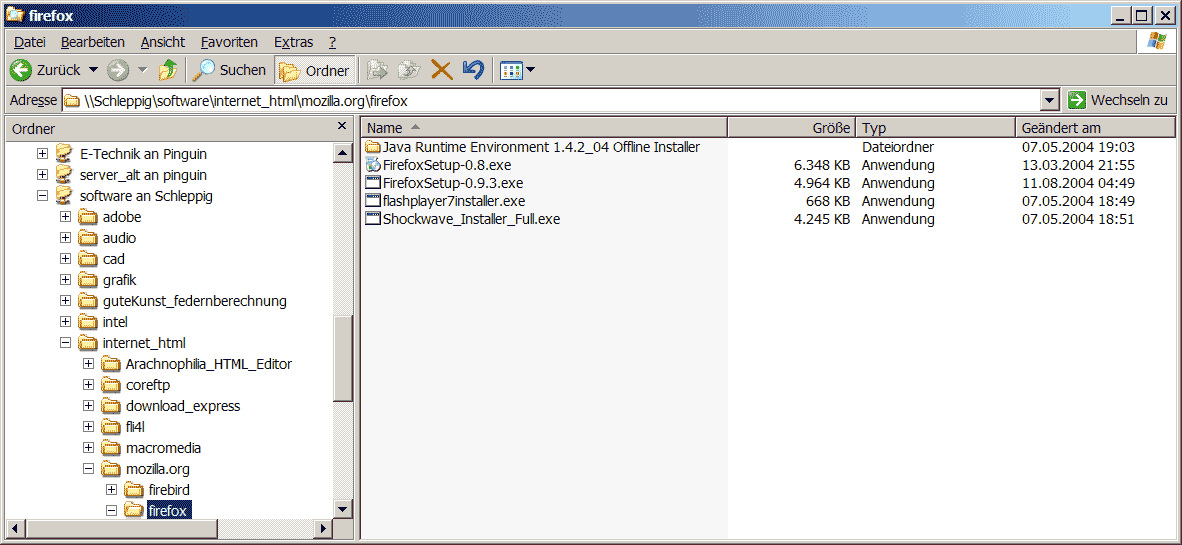The height and width of the screenshot is (545, 1182).
Task: Select the FirefoxSetup-0.9.3.exe file icon
Action: (372, 183)
